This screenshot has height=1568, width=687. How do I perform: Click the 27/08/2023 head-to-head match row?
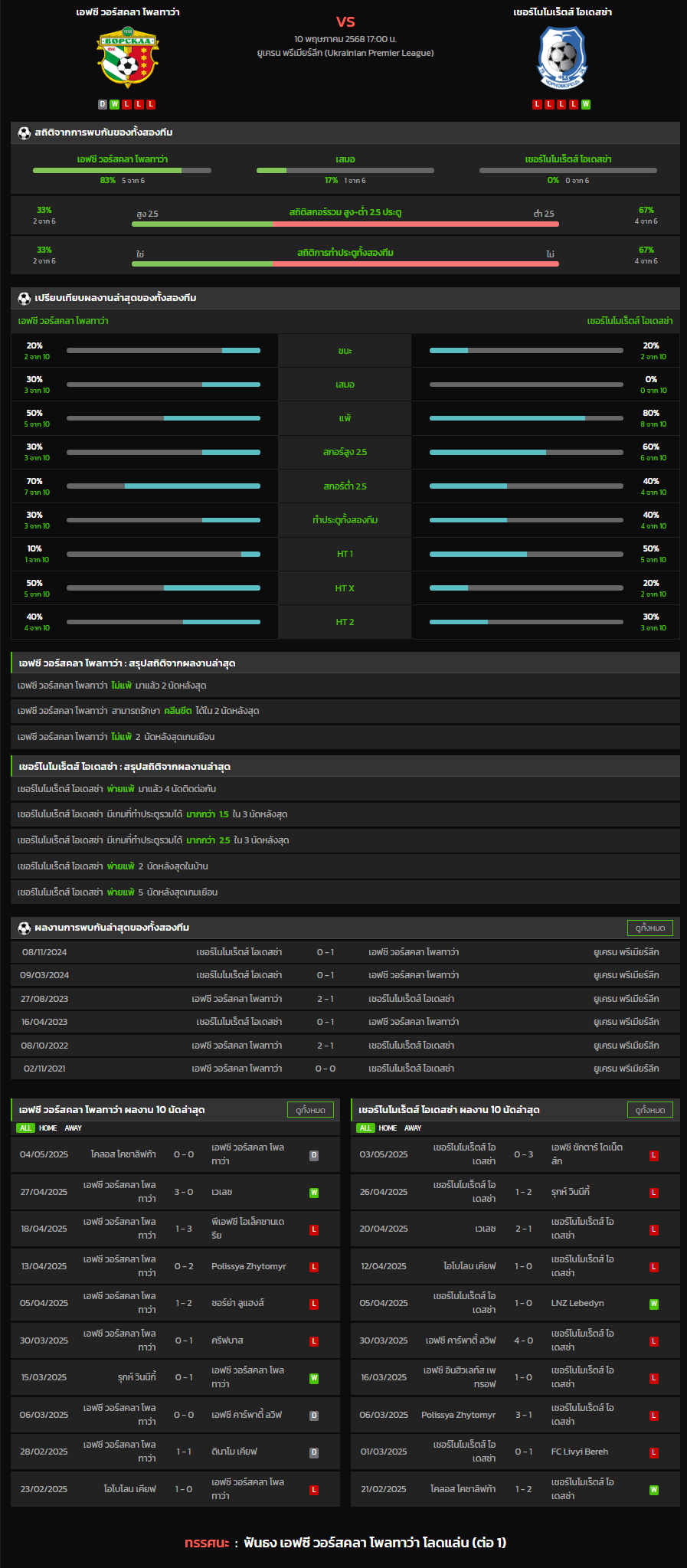click(345, 999)
